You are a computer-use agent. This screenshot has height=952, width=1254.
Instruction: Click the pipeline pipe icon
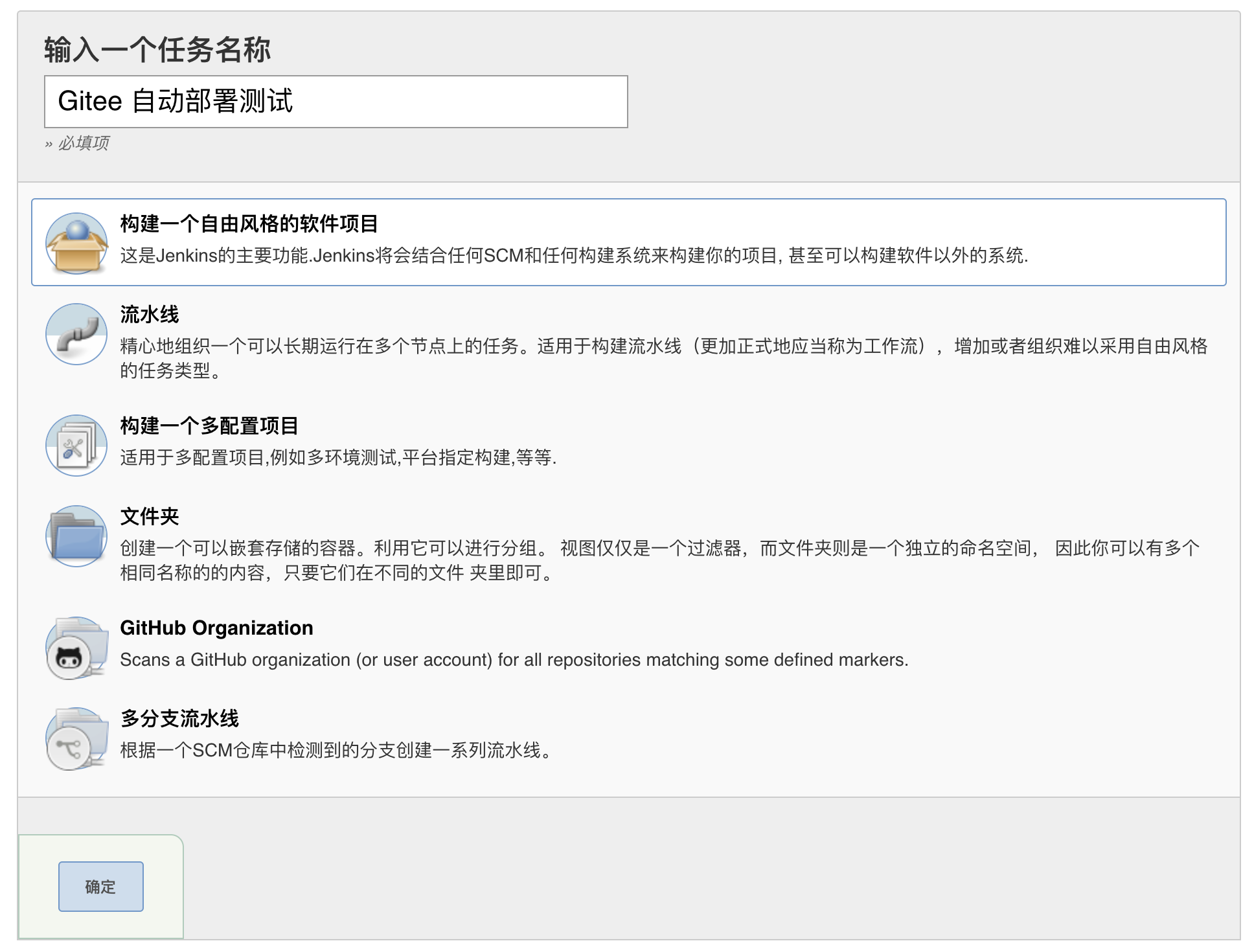pyautogui.click(x=76, y=334)
